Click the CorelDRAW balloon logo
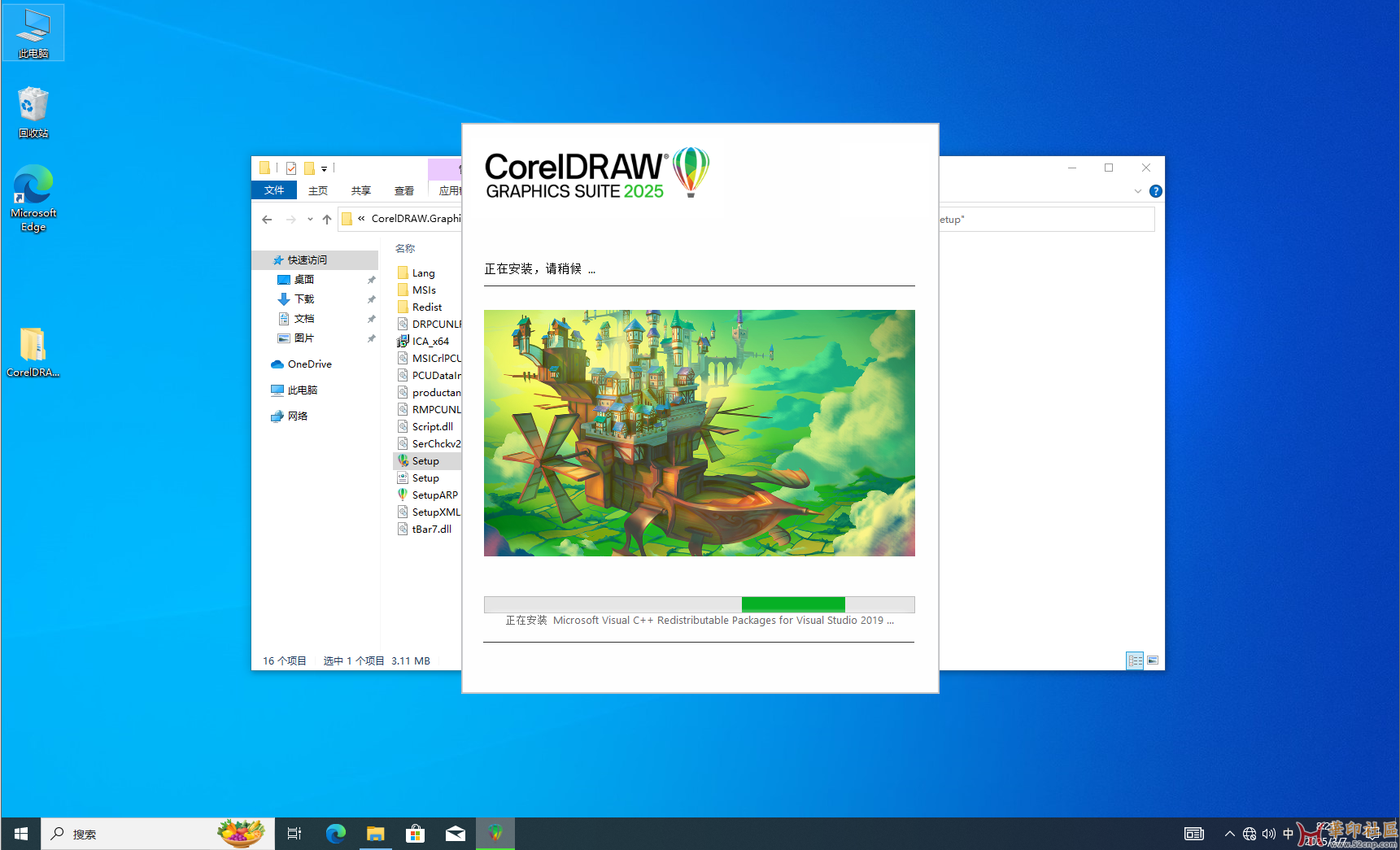The image size is (1400, 850). [691, 172]
